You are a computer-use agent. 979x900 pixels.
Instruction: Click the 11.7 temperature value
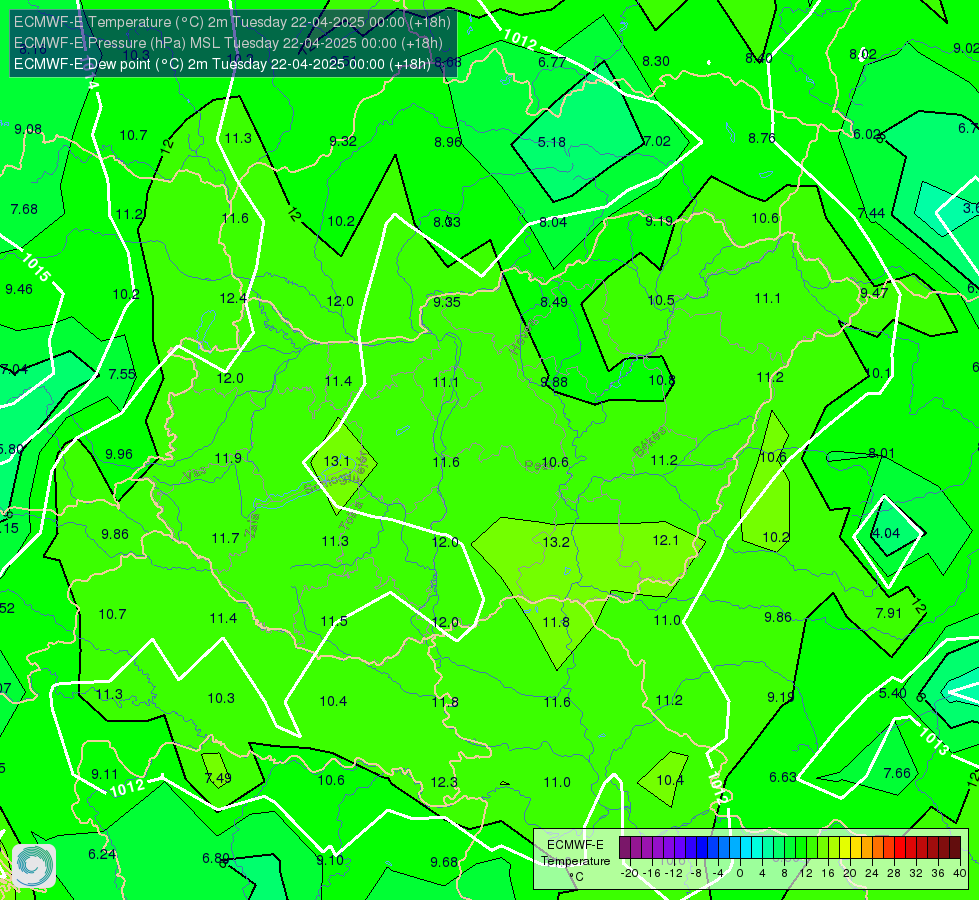click(x=225, y=538)
